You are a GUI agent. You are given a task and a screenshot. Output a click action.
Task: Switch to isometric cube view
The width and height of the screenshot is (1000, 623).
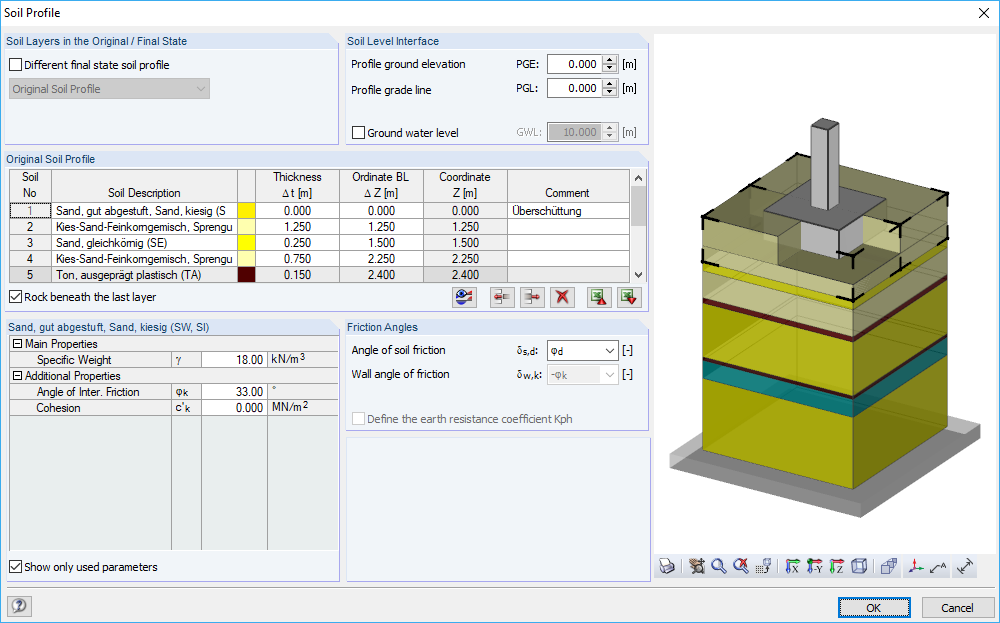(x=859, y=566)
